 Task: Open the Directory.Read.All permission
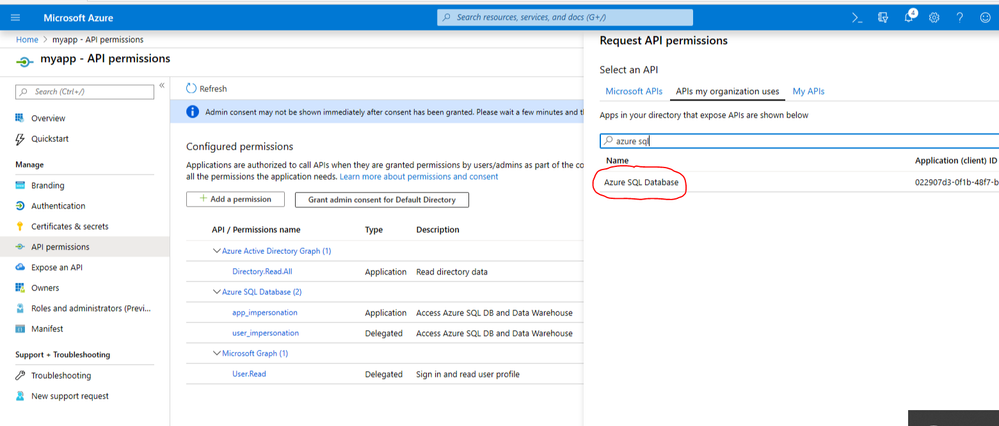point(262,271)
